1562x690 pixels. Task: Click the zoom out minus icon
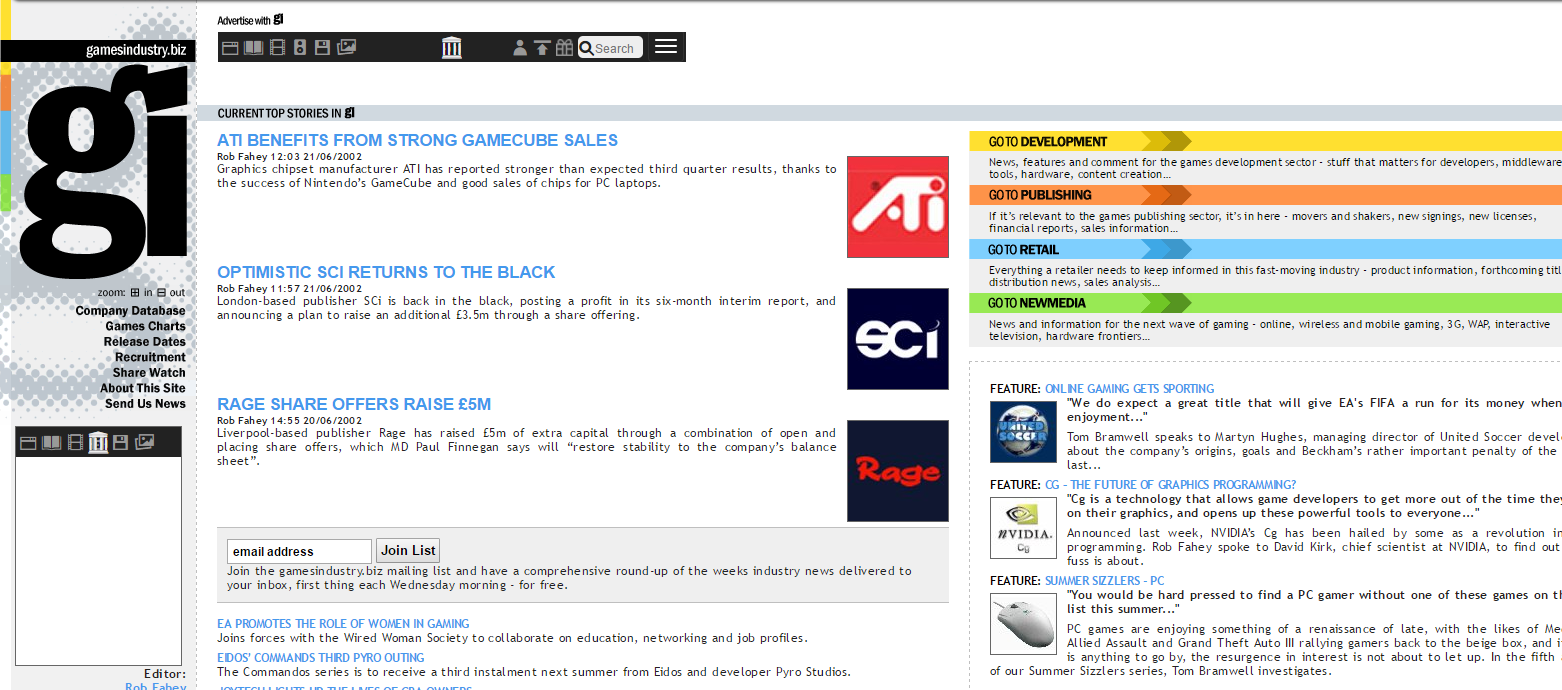coord(161,292)
